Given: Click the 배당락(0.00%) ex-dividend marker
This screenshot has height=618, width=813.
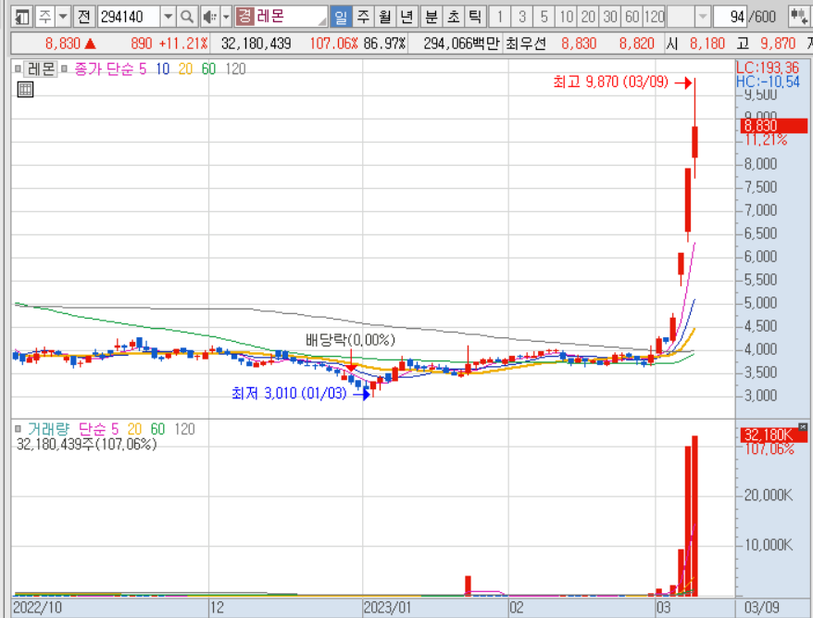Looking at the screenshot, I should (351, 340).
